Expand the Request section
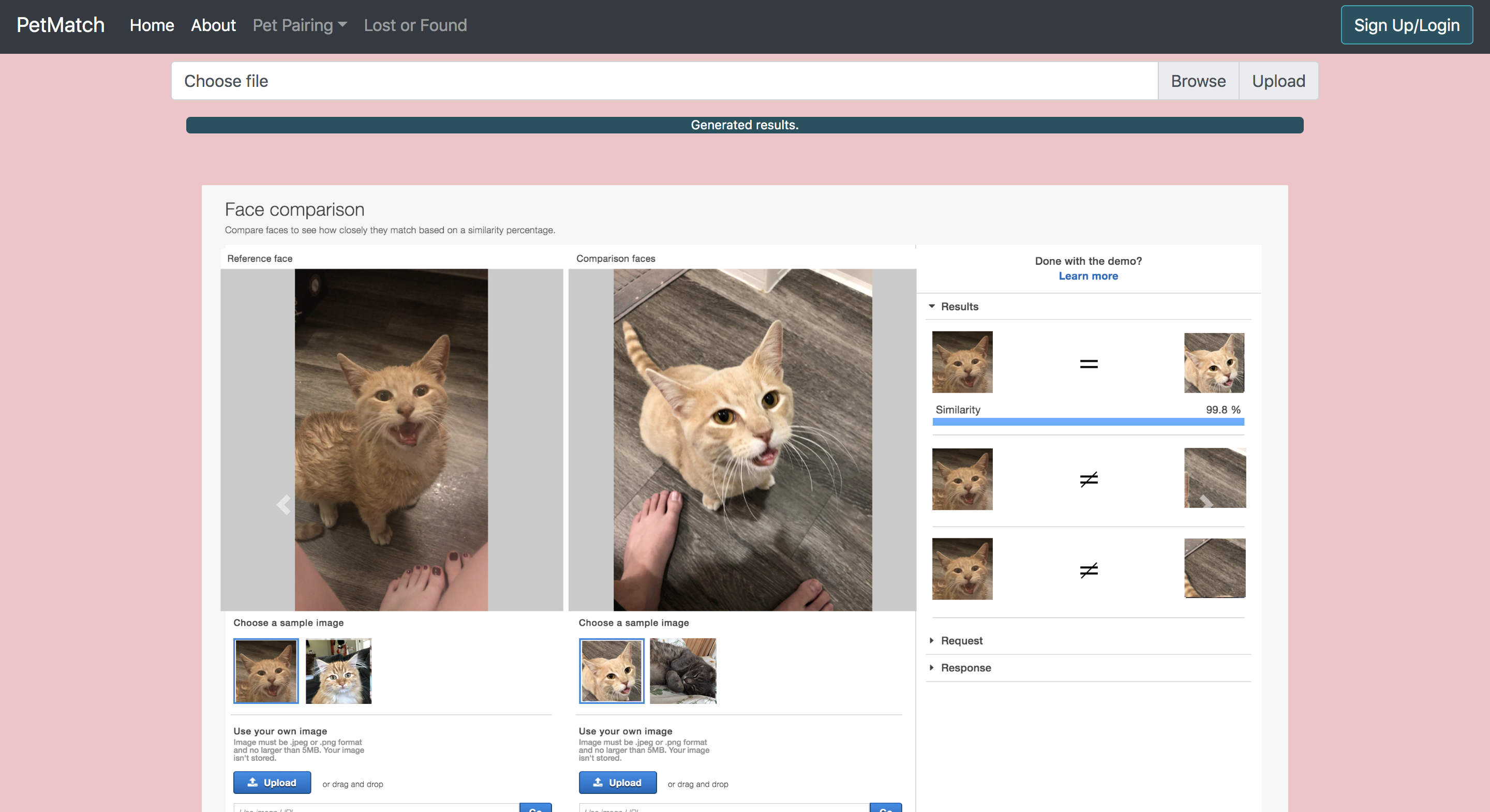 pyautogui.click(x=961, y=640)
